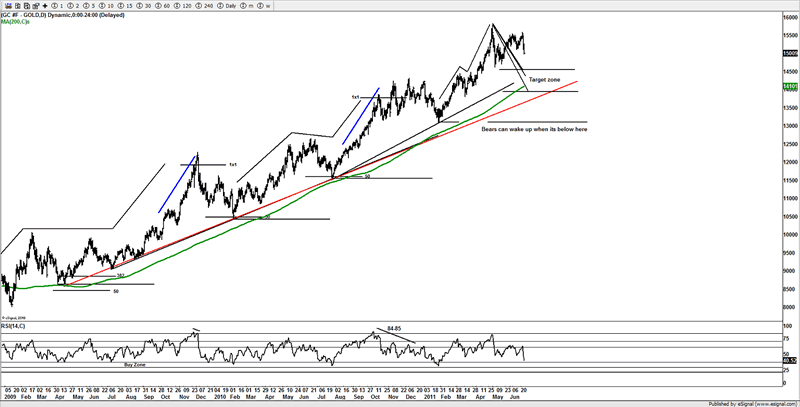Click the RSI current value tag 40.52
This screenshot has width=800, height=407.
(x=792, y=361)
